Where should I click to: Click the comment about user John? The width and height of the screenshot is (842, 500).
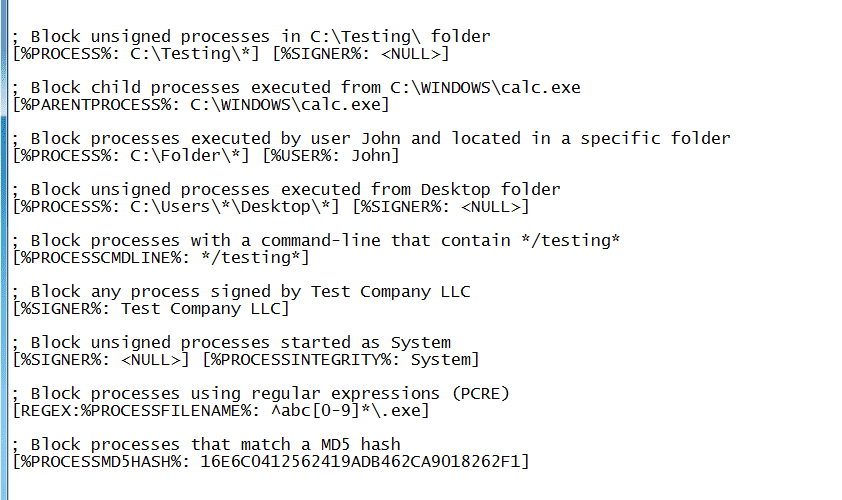[x=372, y=139]
